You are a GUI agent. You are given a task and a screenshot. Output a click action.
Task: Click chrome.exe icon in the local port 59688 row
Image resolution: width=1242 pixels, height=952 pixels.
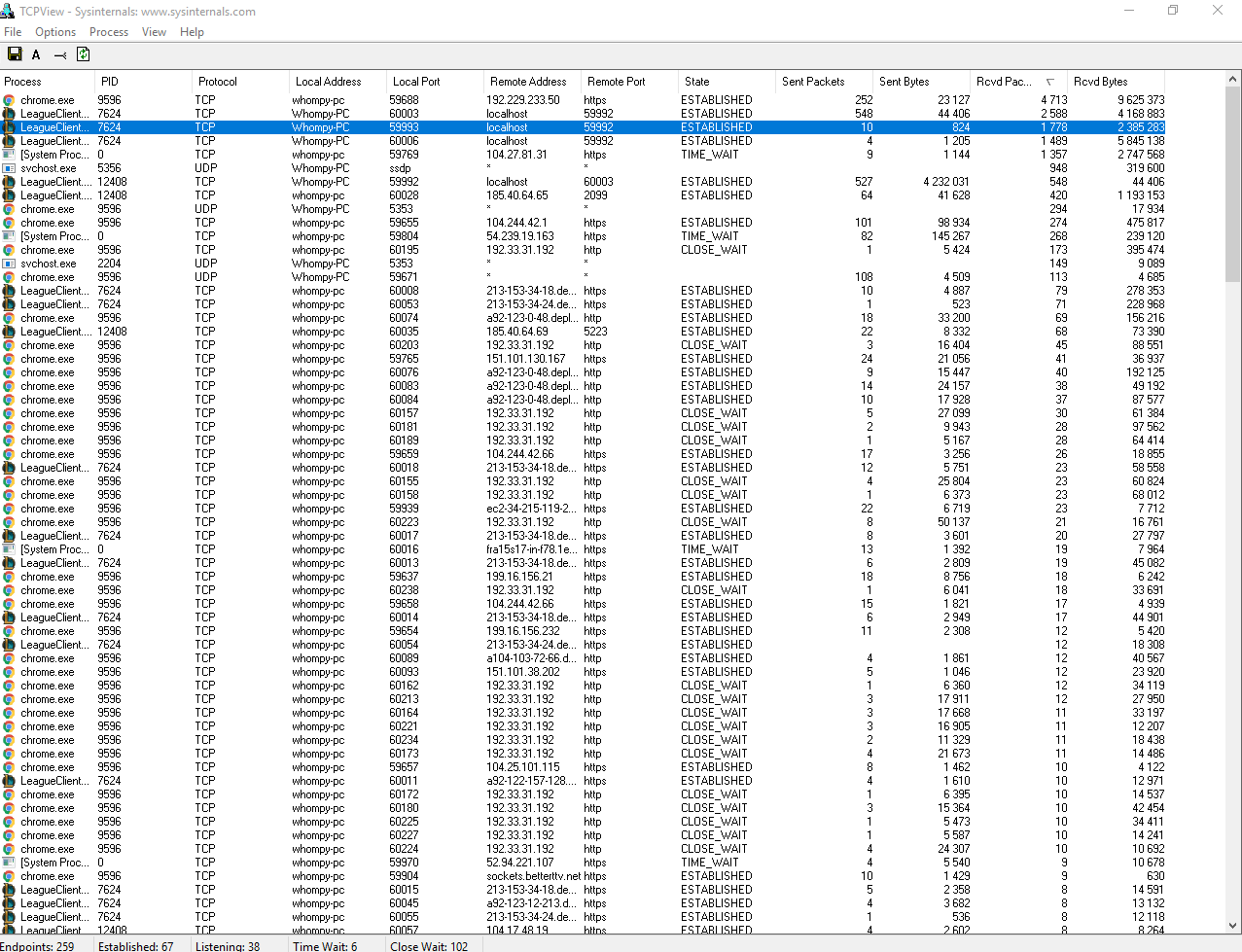click(9, 100)
